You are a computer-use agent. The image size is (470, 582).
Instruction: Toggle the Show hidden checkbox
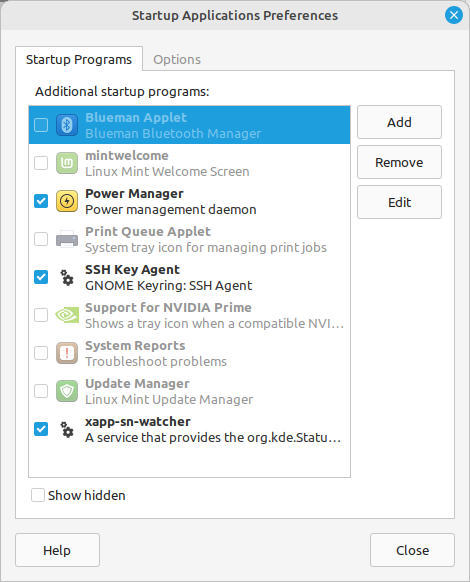pos(38,495)
